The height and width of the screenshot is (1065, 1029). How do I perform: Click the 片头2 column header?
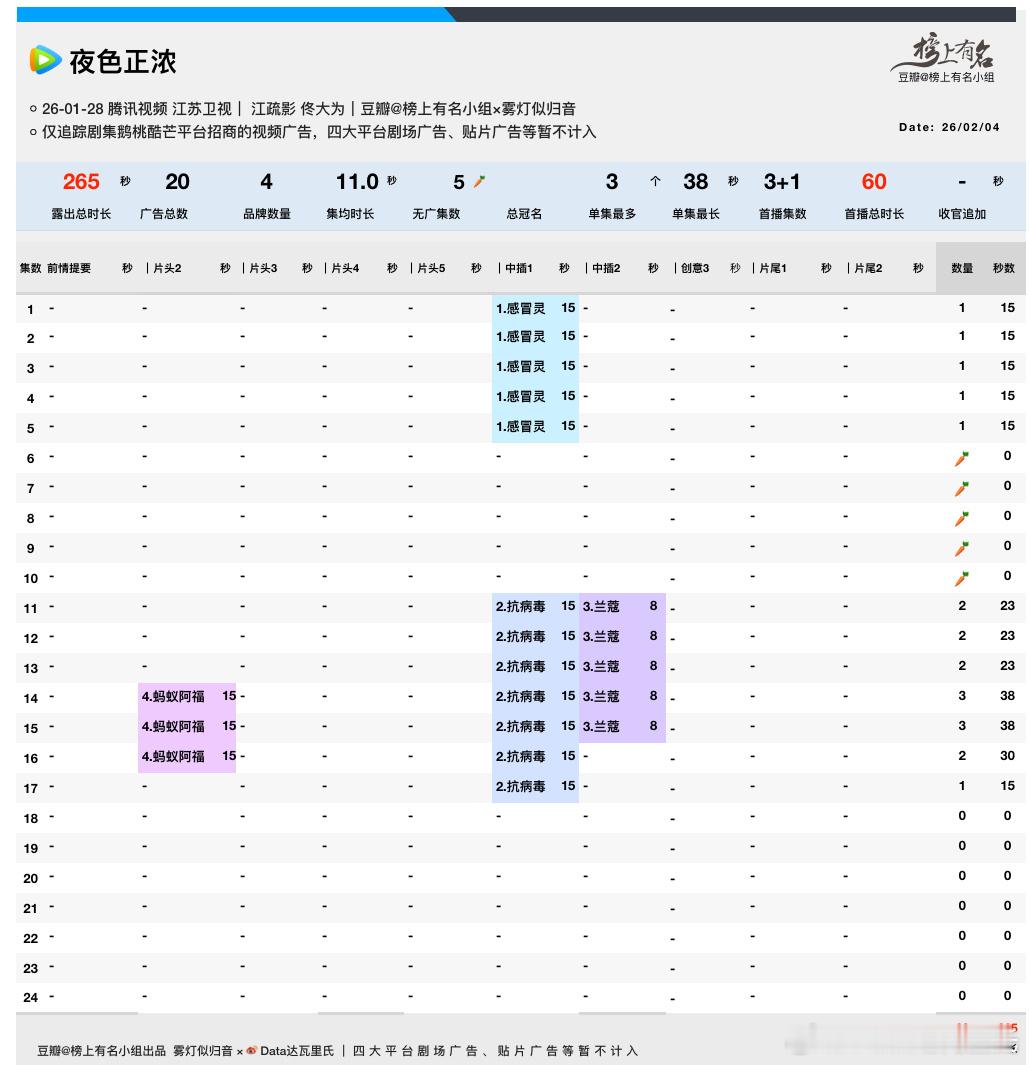167,268
